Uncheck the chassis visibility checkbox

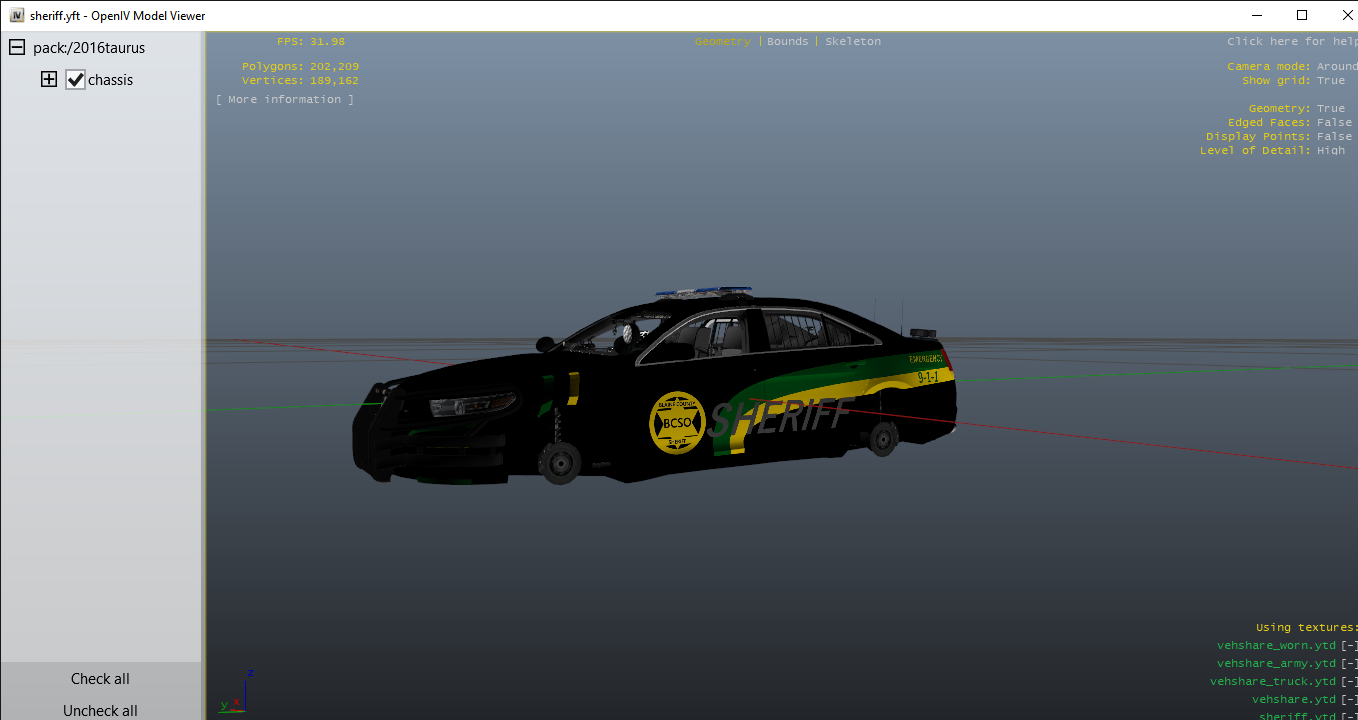click(x=76, y=80)
